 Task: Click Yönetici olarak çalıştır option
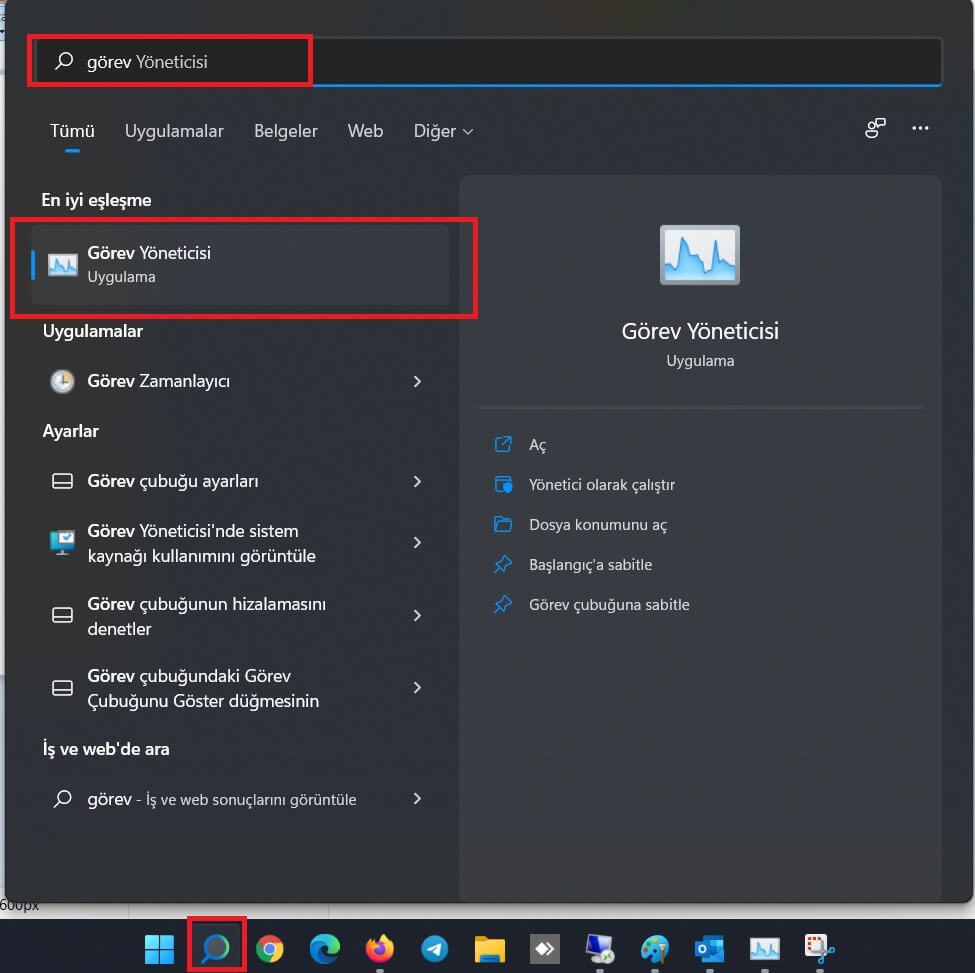click(x=601, y=485)
